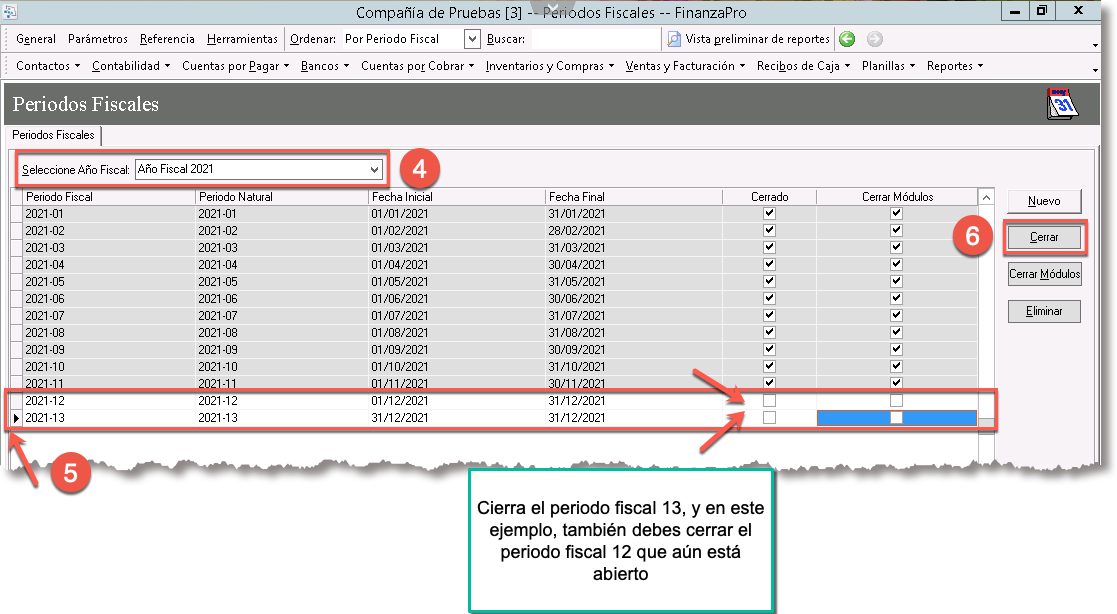Click the Fecha Final cell 30/04/2021
Screen dimensions: 1117x614
(x=633, y=264)
